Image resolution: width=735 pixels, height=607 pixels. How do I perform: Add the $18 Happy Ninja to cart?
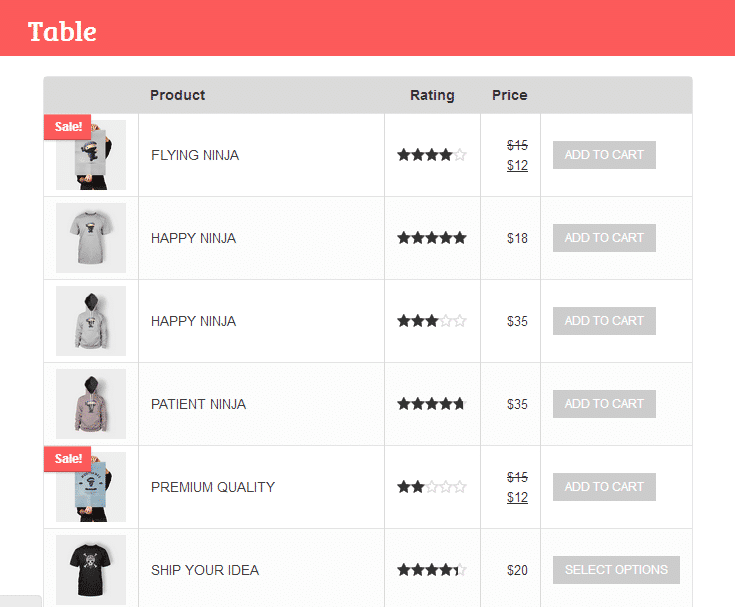[x=604, y=238]
